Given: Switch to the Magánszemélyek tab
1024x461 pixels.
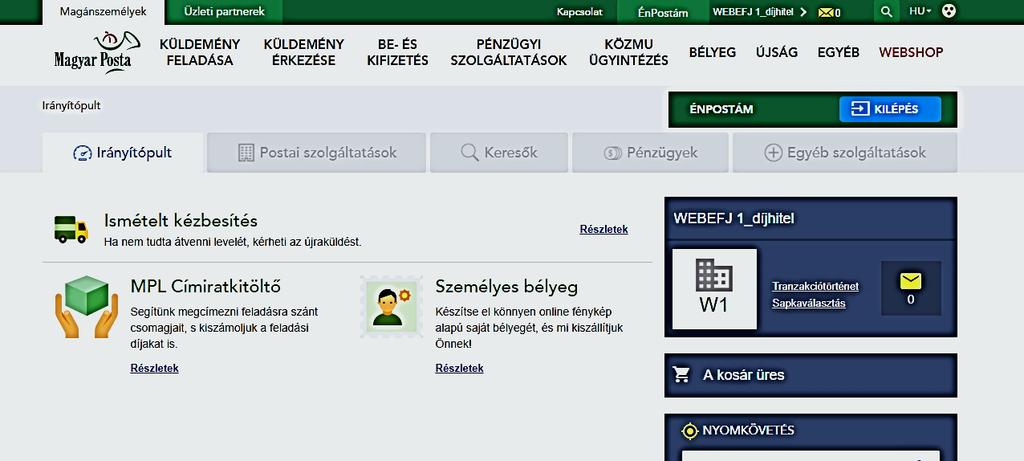Looking at the screenshot, I should click(103, 12).
